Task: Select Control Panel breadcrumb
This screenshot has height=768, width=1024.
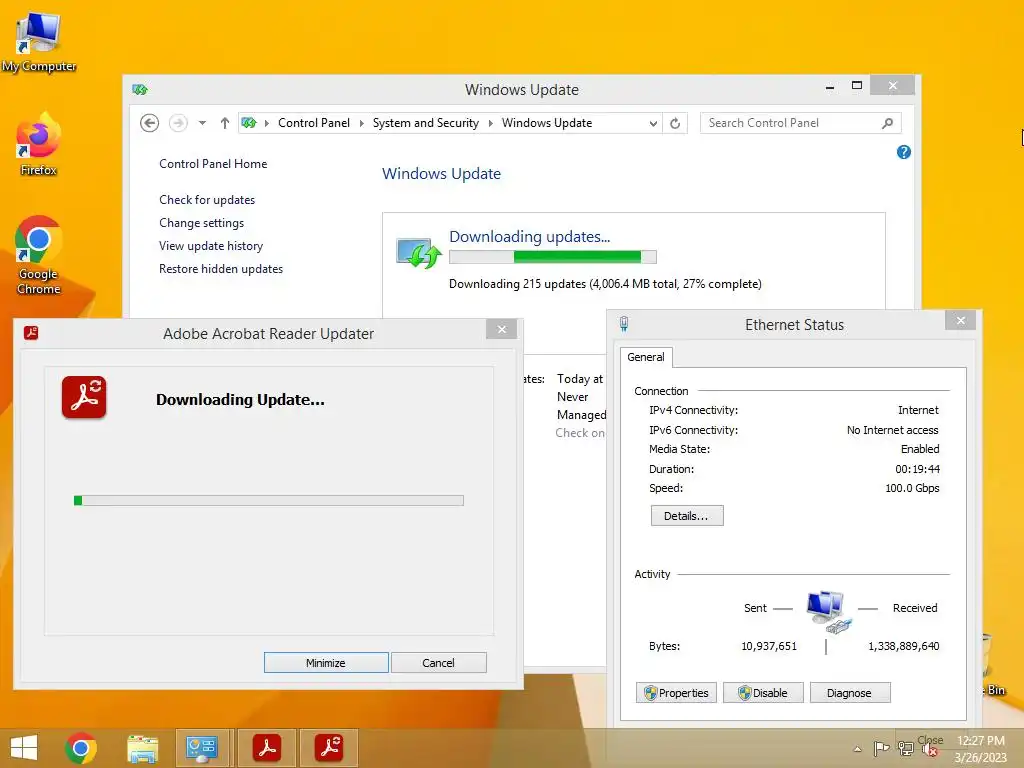Action: click(x=313, y=123)
